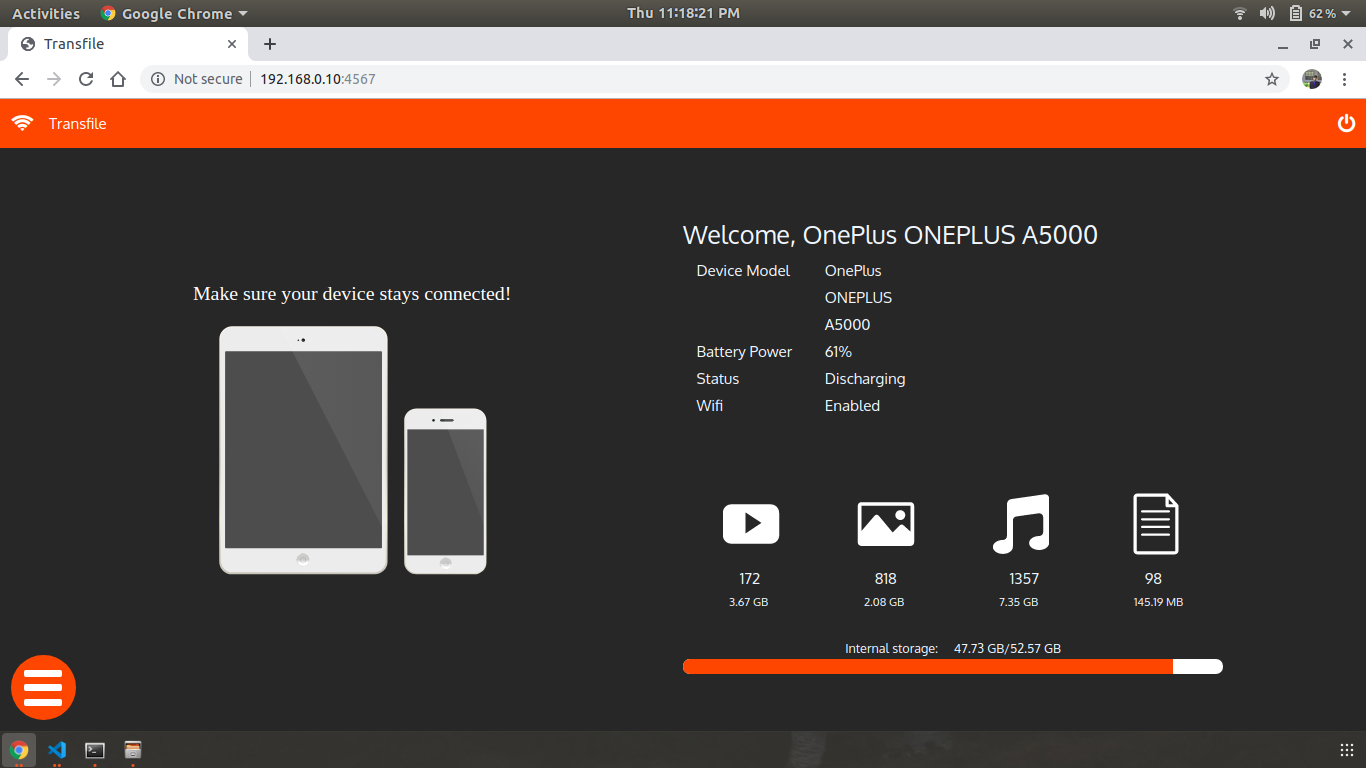Open the Videos category icon
Viewport: 1366px width, 768px height.
coord(749,523)
